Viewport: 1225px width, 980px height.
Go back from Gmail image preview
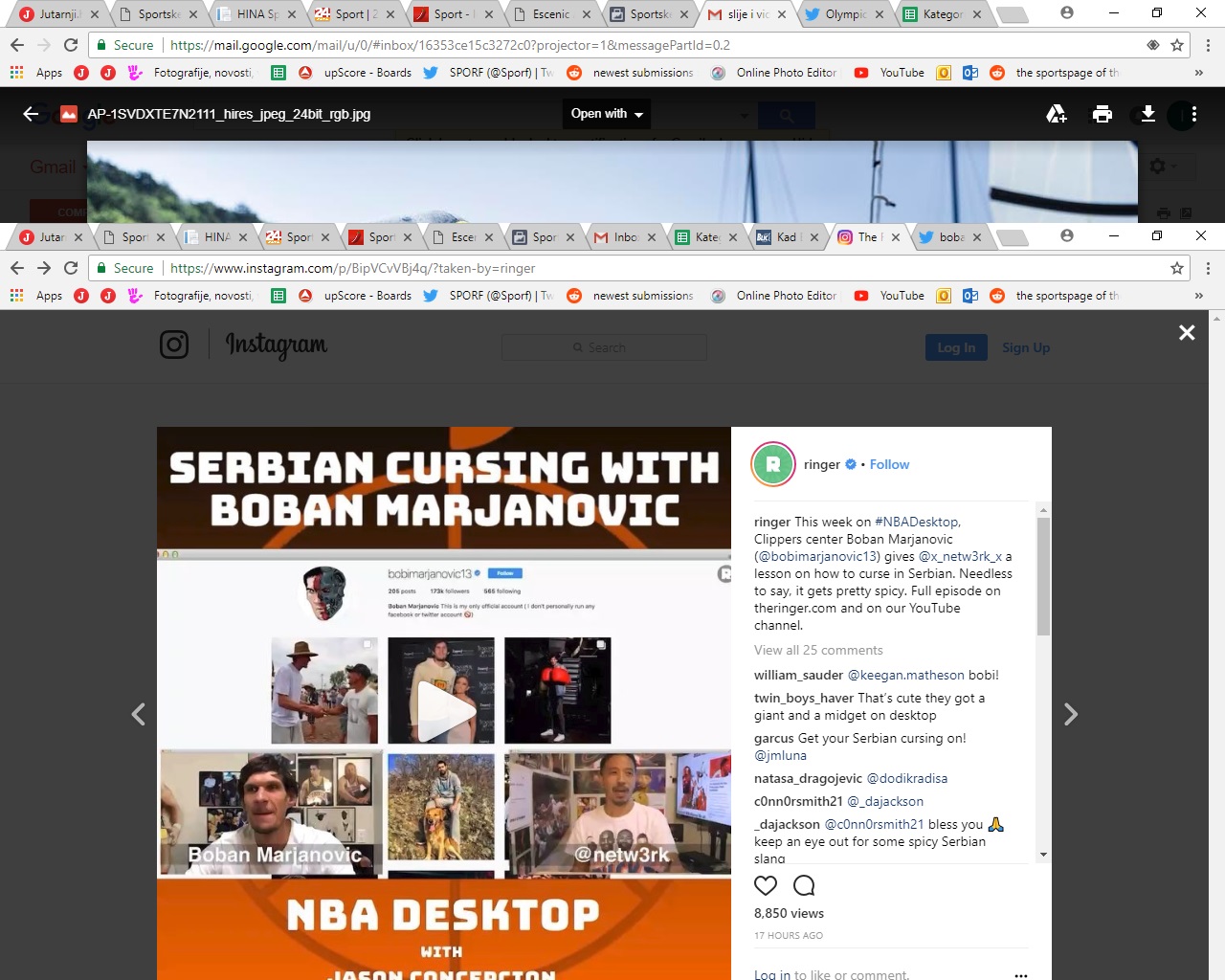(x=31, y=114)
